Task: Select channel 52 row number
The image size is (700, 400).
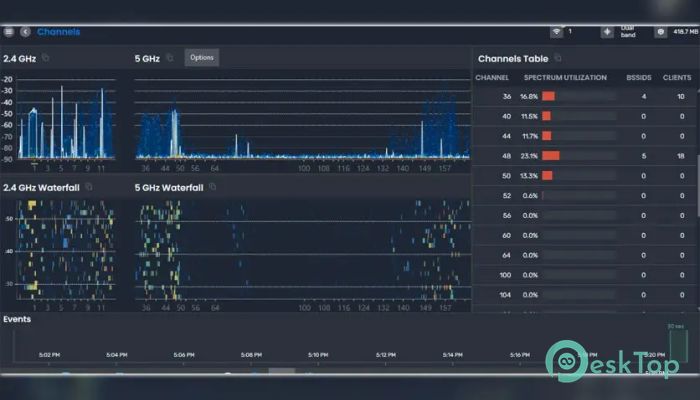Action: pos(506,196)
